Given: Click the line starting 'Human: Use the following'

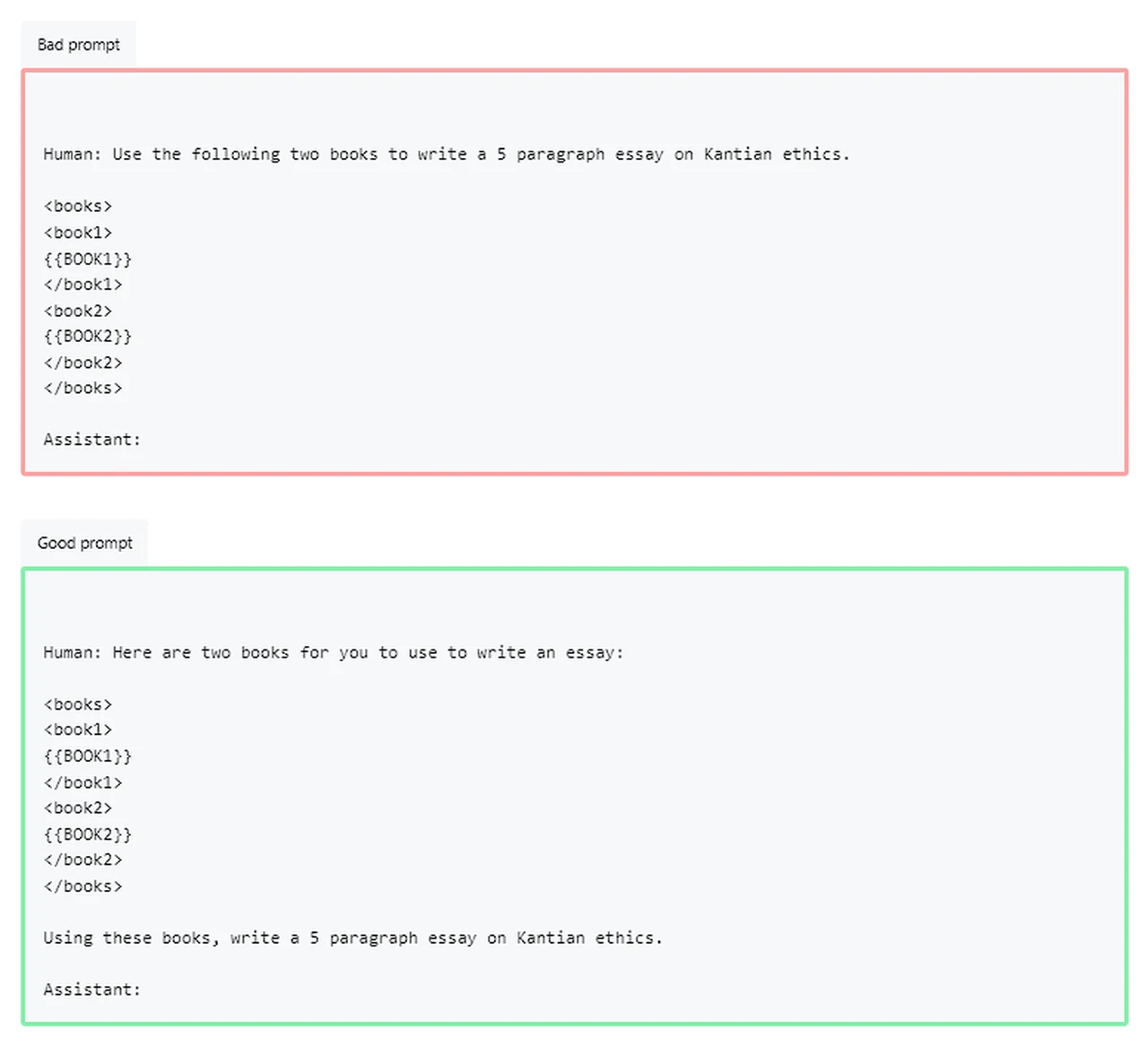Looking at the screenshot, I should [446, 154].
